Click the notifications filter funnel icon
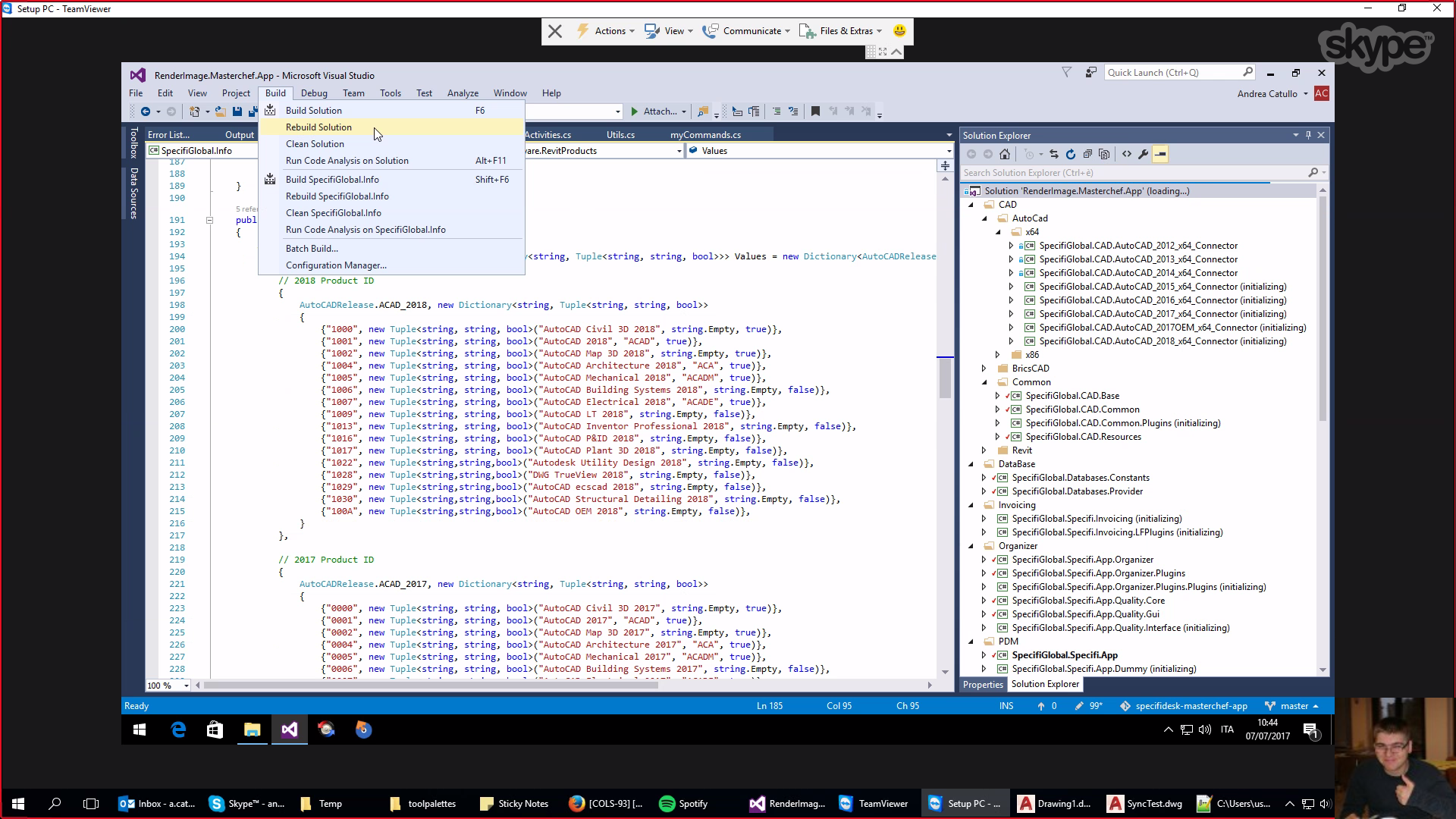The image size is (1456, 819). click(x=1066, y=73)
